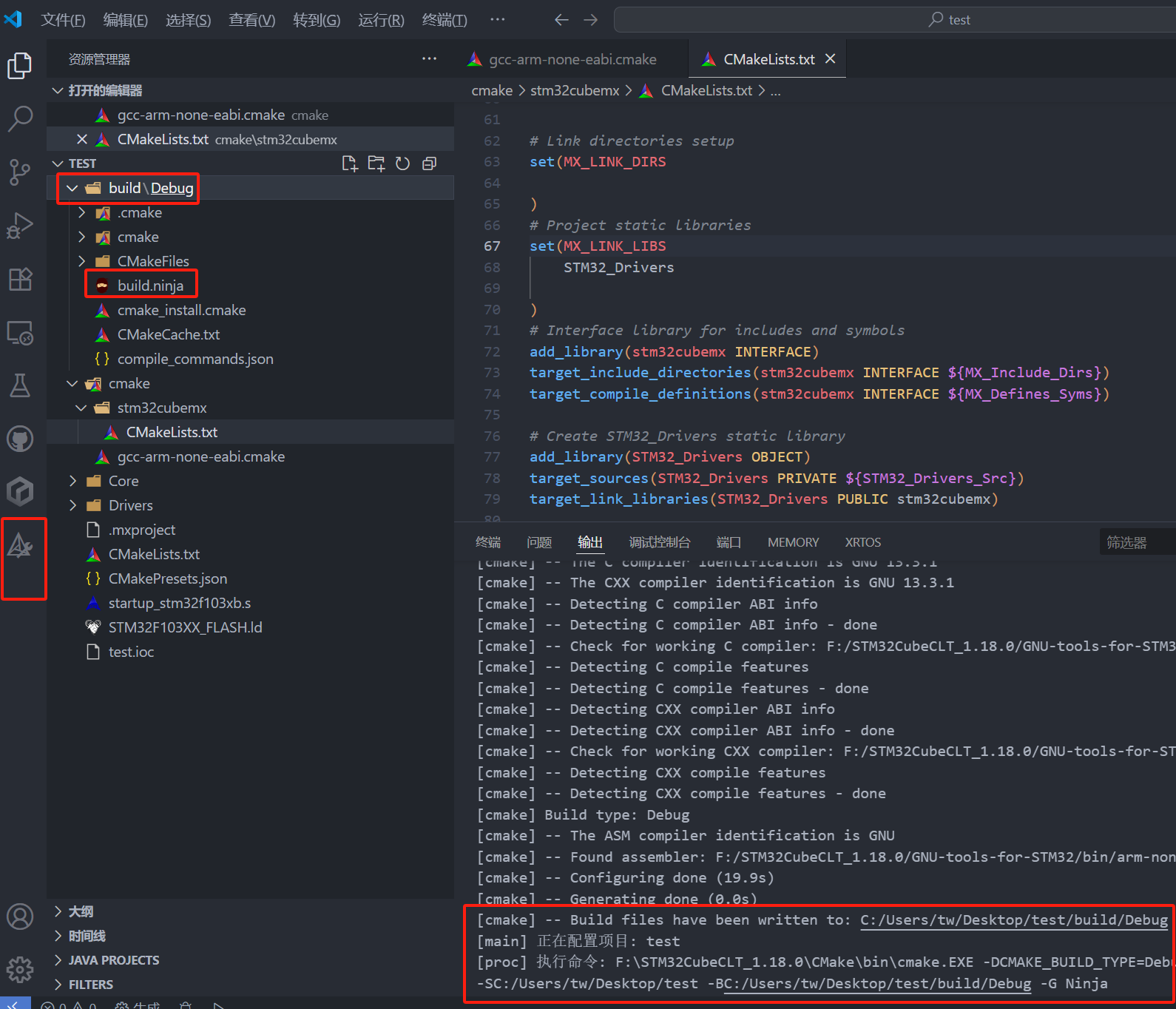
Task: Open Remote Explorer view
Action: click(20, 333)
